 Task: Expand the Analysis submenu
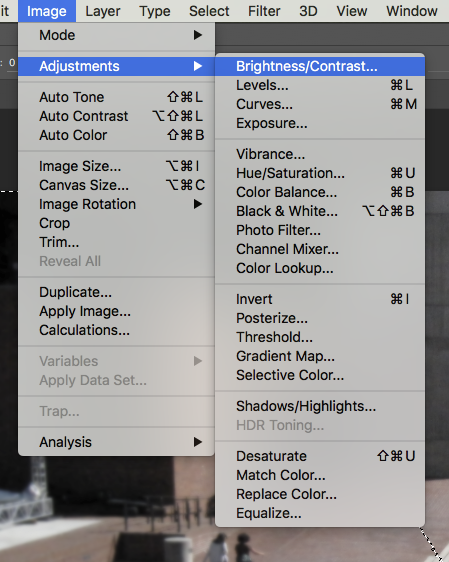tap(116, 442)
